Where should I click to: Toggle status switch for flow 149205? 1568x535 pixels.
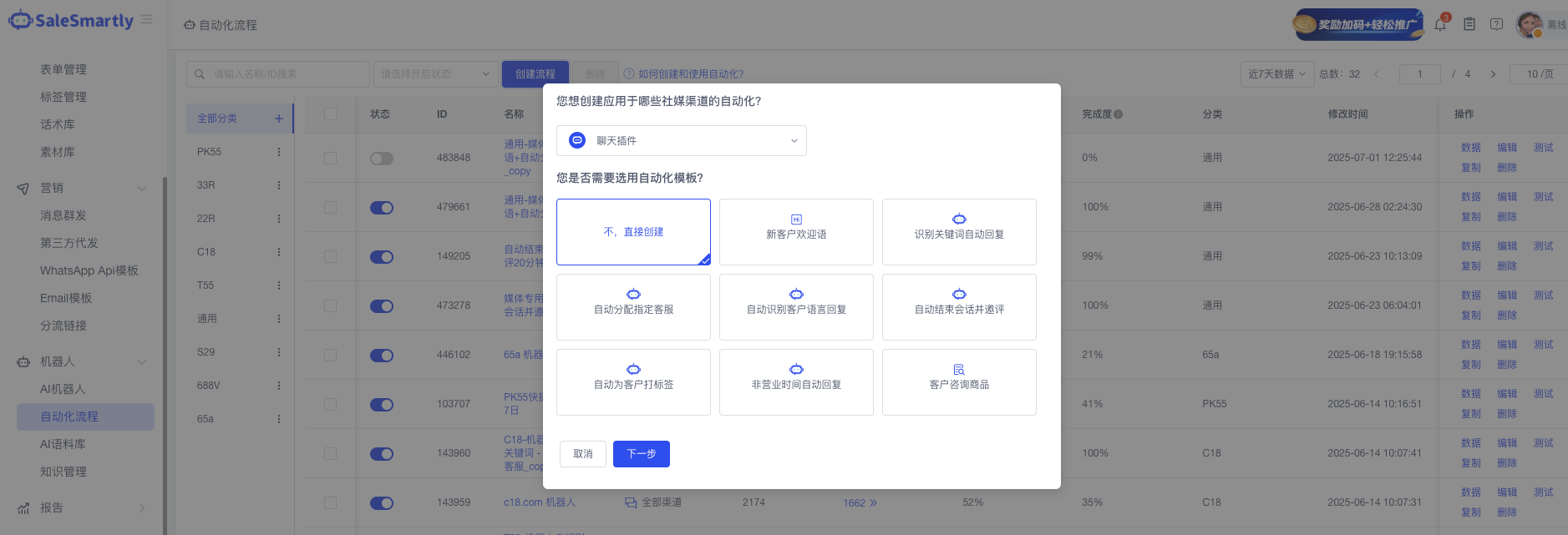coord(382,257)
